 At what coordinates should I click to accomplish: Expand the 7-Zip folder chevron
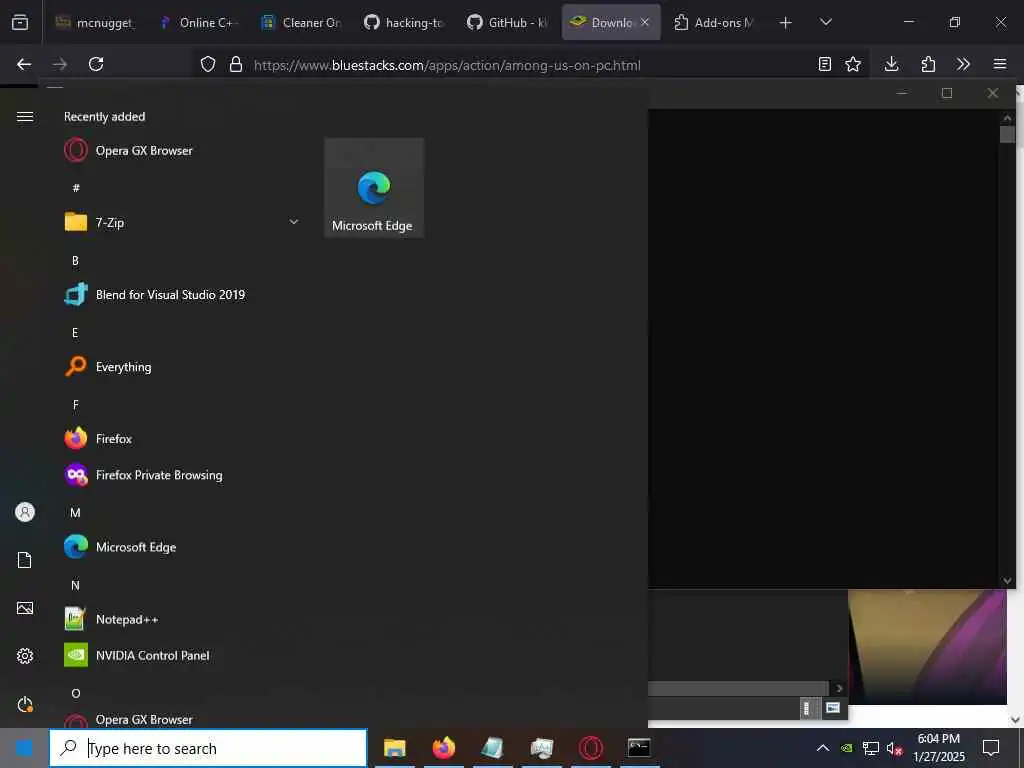[294, 222]
